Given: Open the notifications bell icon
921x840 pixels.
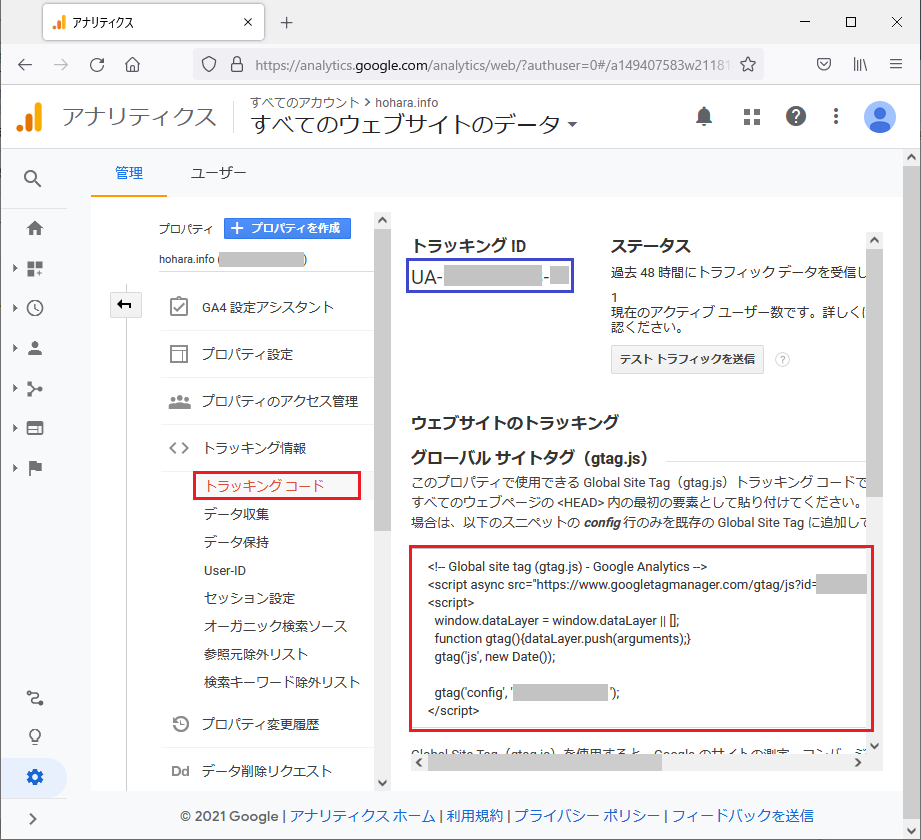Looking at the screenshot, I should click(x=704, y=117).
